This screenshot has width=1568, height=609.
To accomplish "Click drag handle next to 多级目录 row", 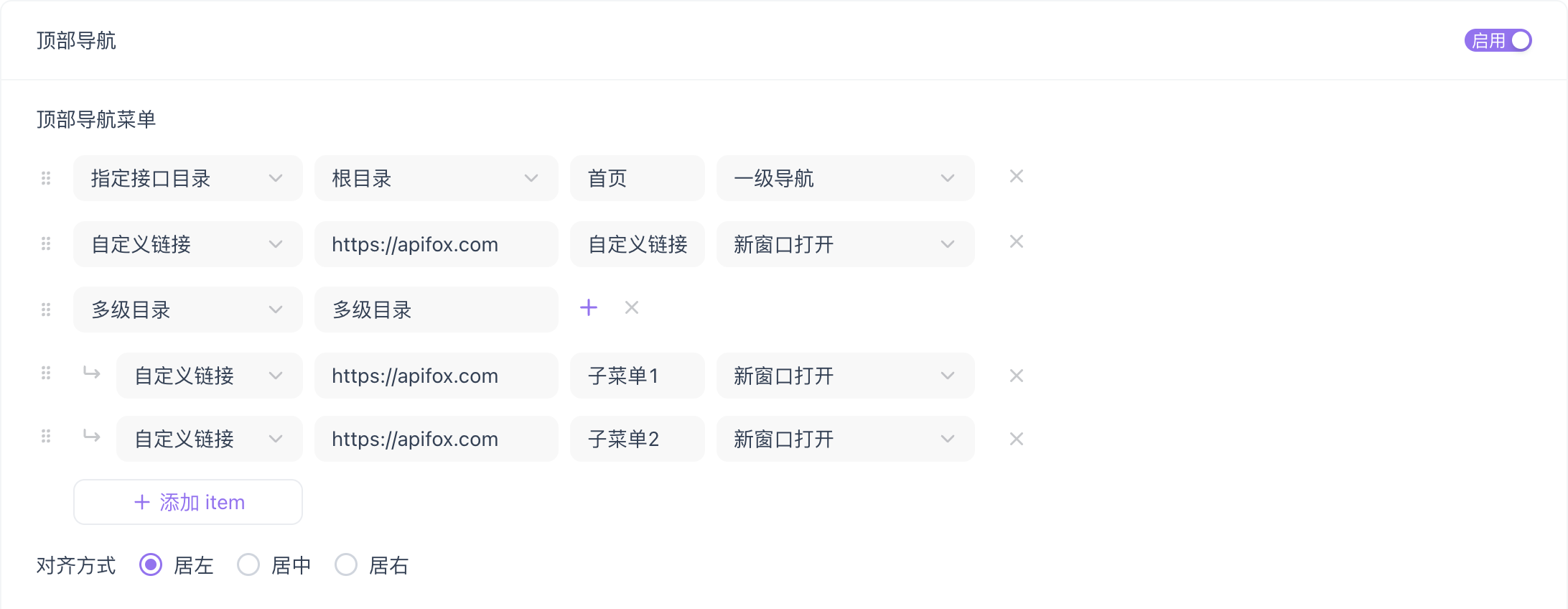I will coord(46,310).
